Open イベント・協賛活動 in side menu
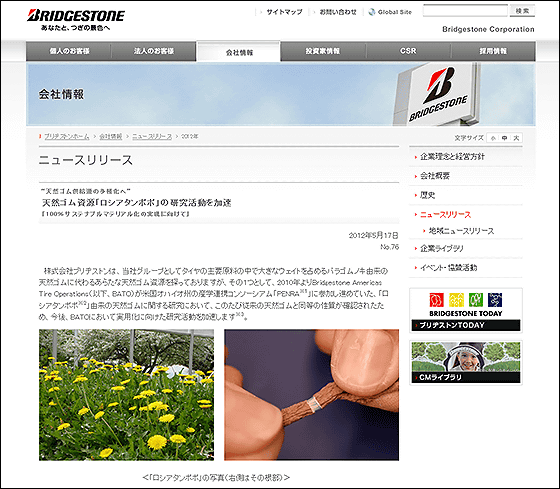560x489 pixels. (x=449, y=268)
